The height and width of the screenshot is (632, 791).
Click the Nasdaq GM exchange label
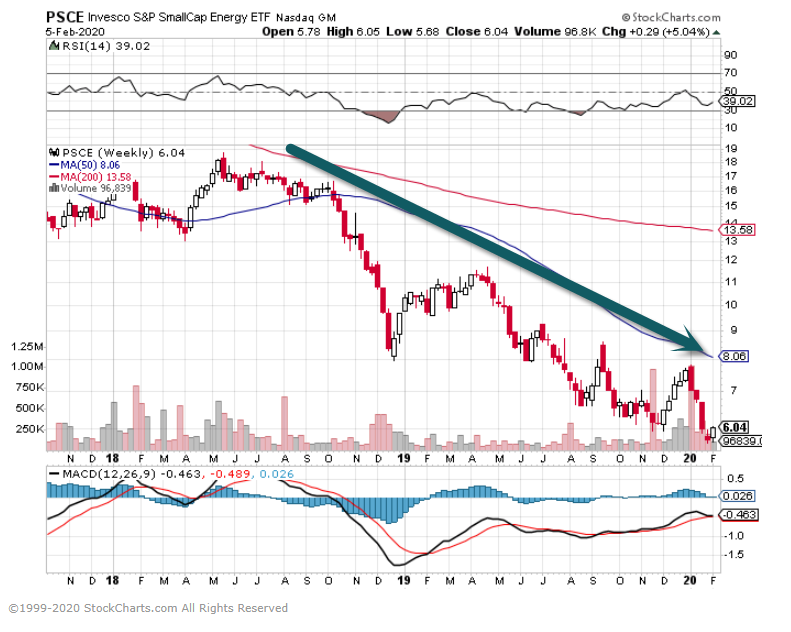pos(306,18)
